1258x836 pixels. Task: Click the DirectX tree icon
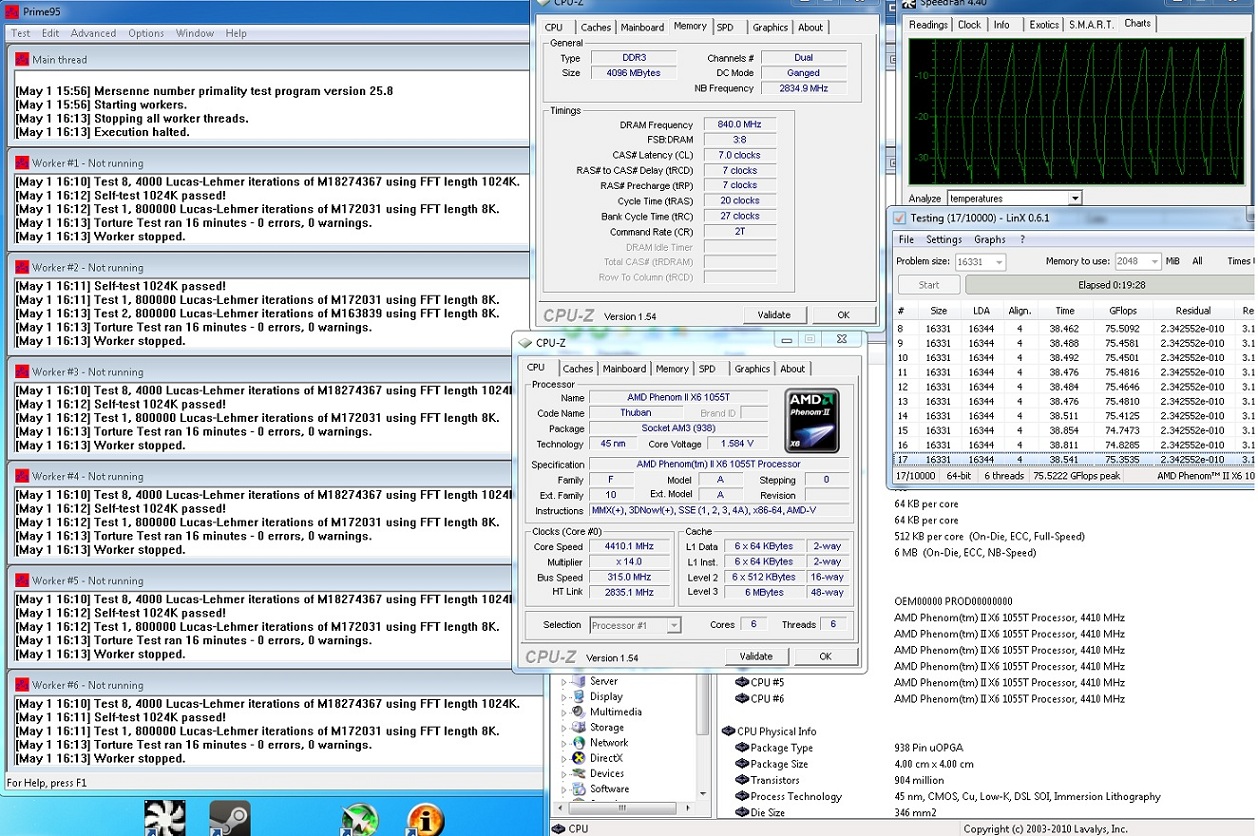coord(580,758)
